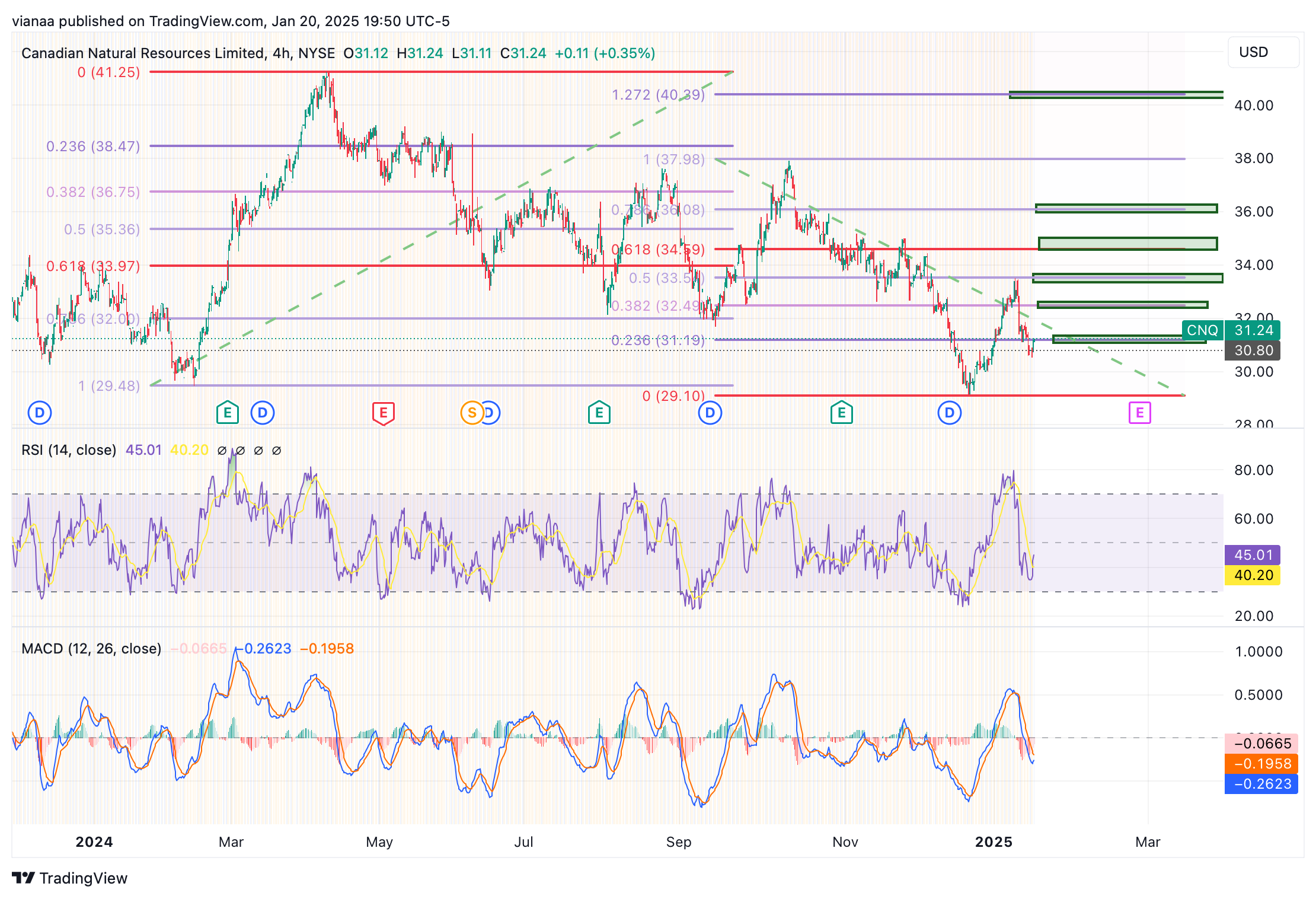Click the orange -0.1958 MACD signal label

point(1262,764)
